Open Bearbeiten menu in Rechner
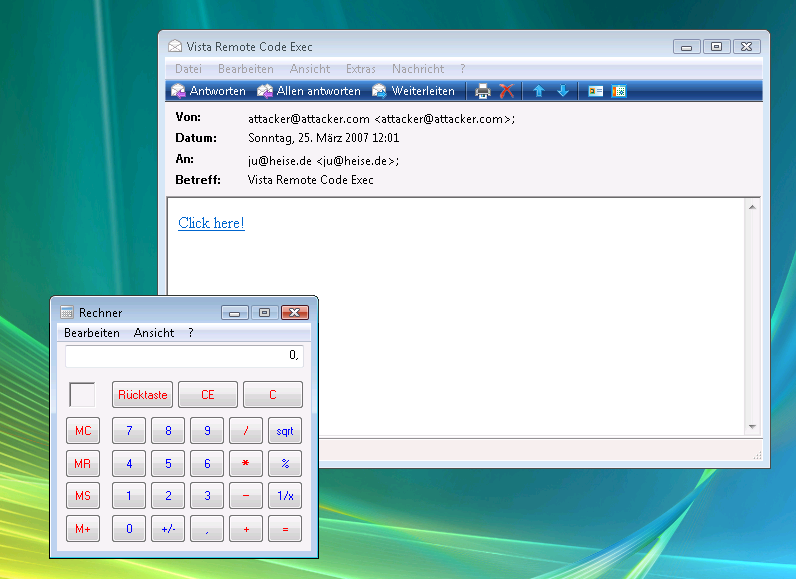This screenshot has width=796, height=579. pos(92,333)
